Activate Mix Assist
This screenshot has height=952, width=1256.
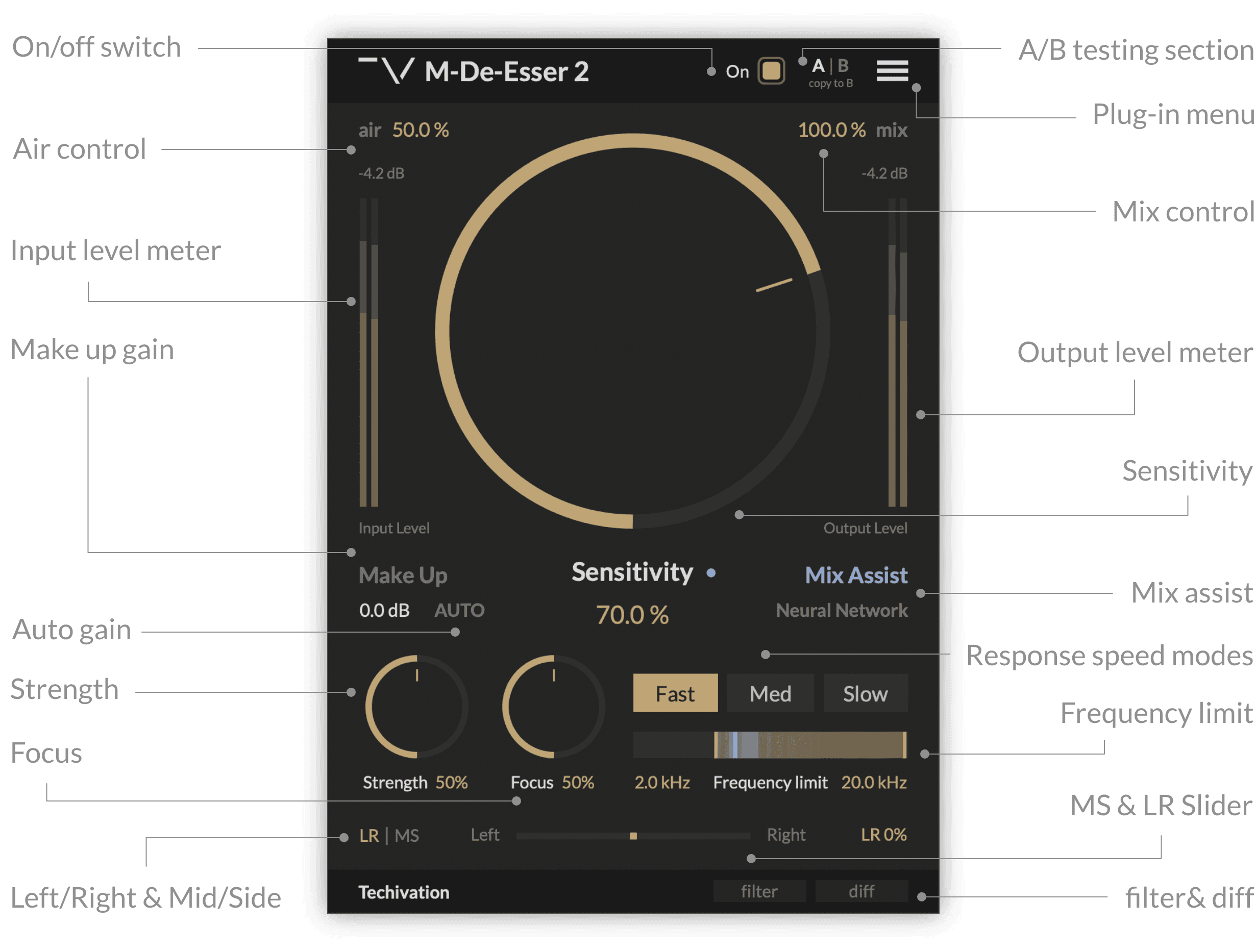click(856, 575)
